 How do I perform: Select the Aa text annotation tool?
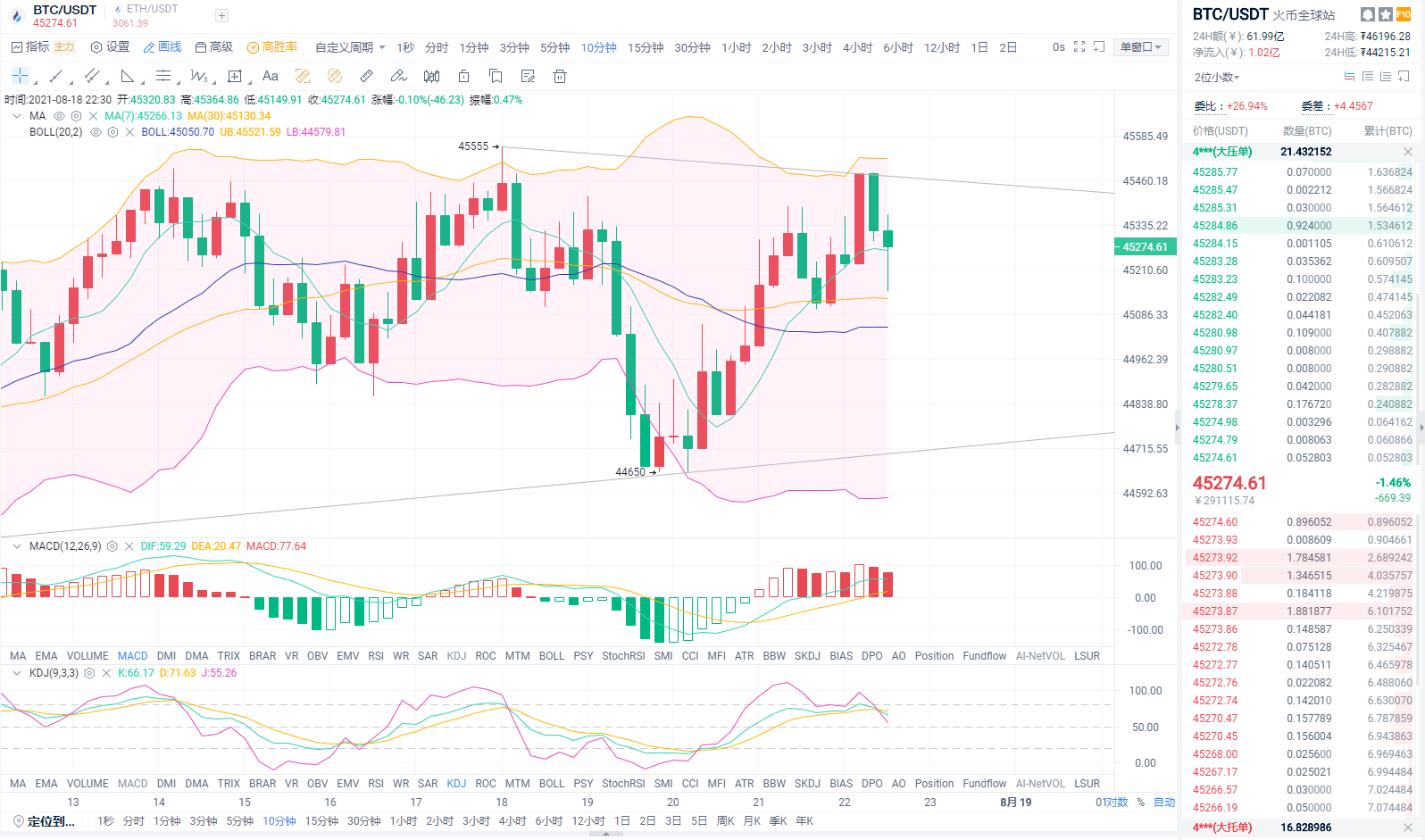coord(271,76)
